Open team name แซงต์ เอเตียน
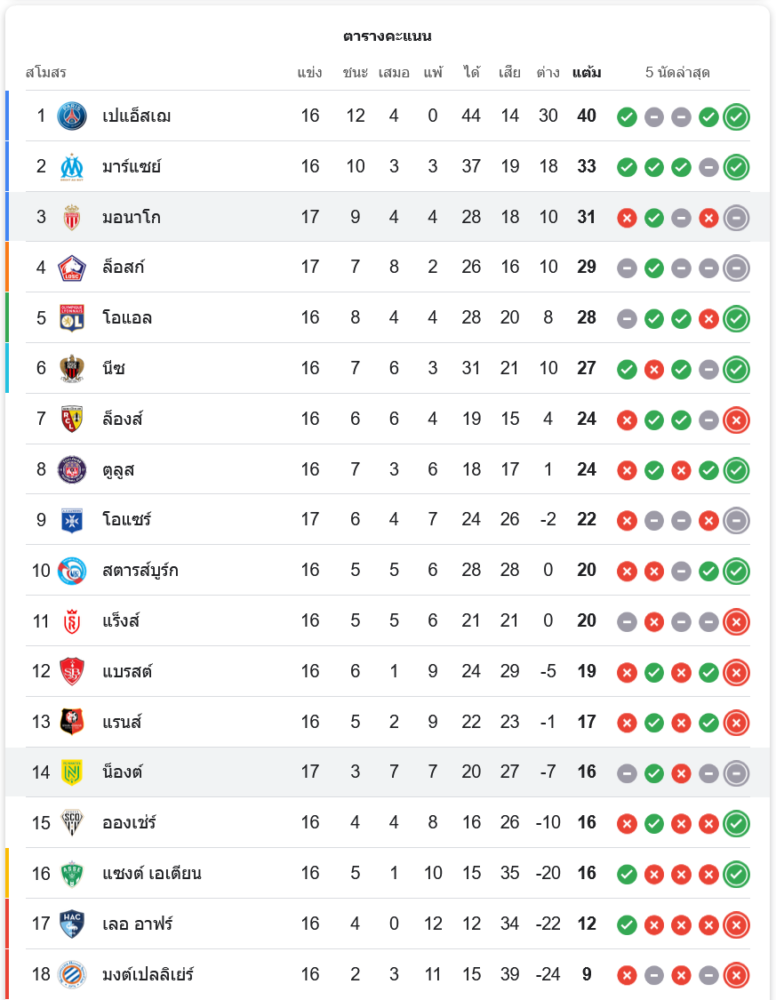Viewport: 776px width, 1000px height. (x=151, y=873)
